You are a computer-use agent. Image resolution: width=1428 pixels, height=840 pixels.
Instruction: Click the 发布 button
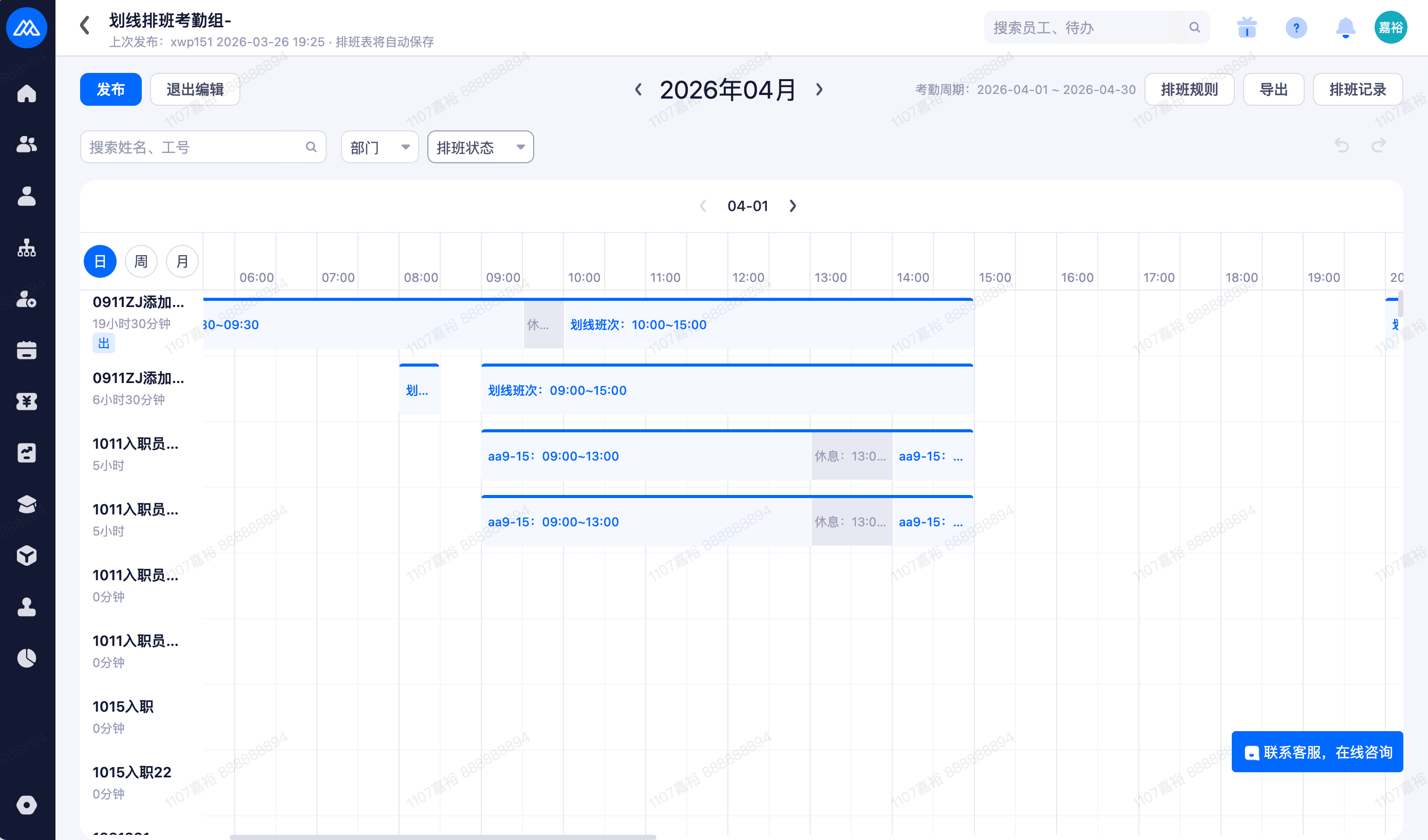click(x=110, y=89)
